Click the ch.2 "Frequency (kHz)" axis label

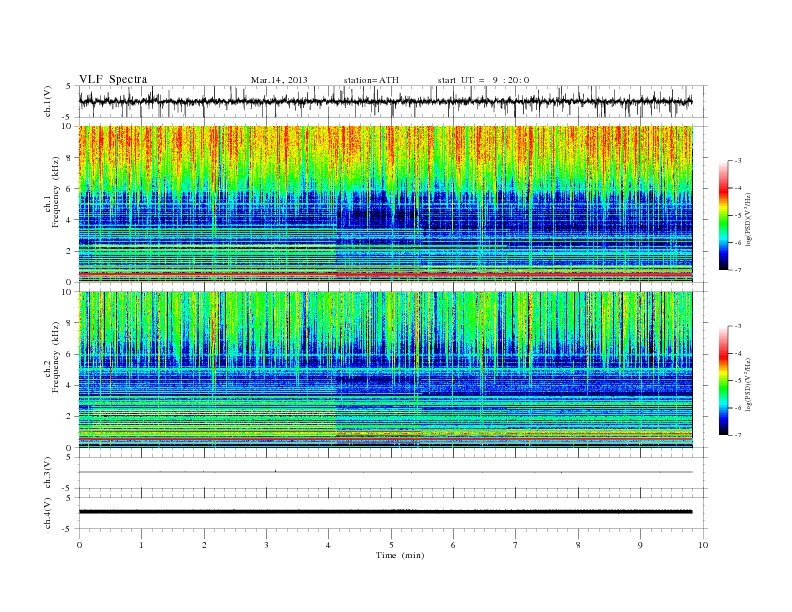point(55,356)
